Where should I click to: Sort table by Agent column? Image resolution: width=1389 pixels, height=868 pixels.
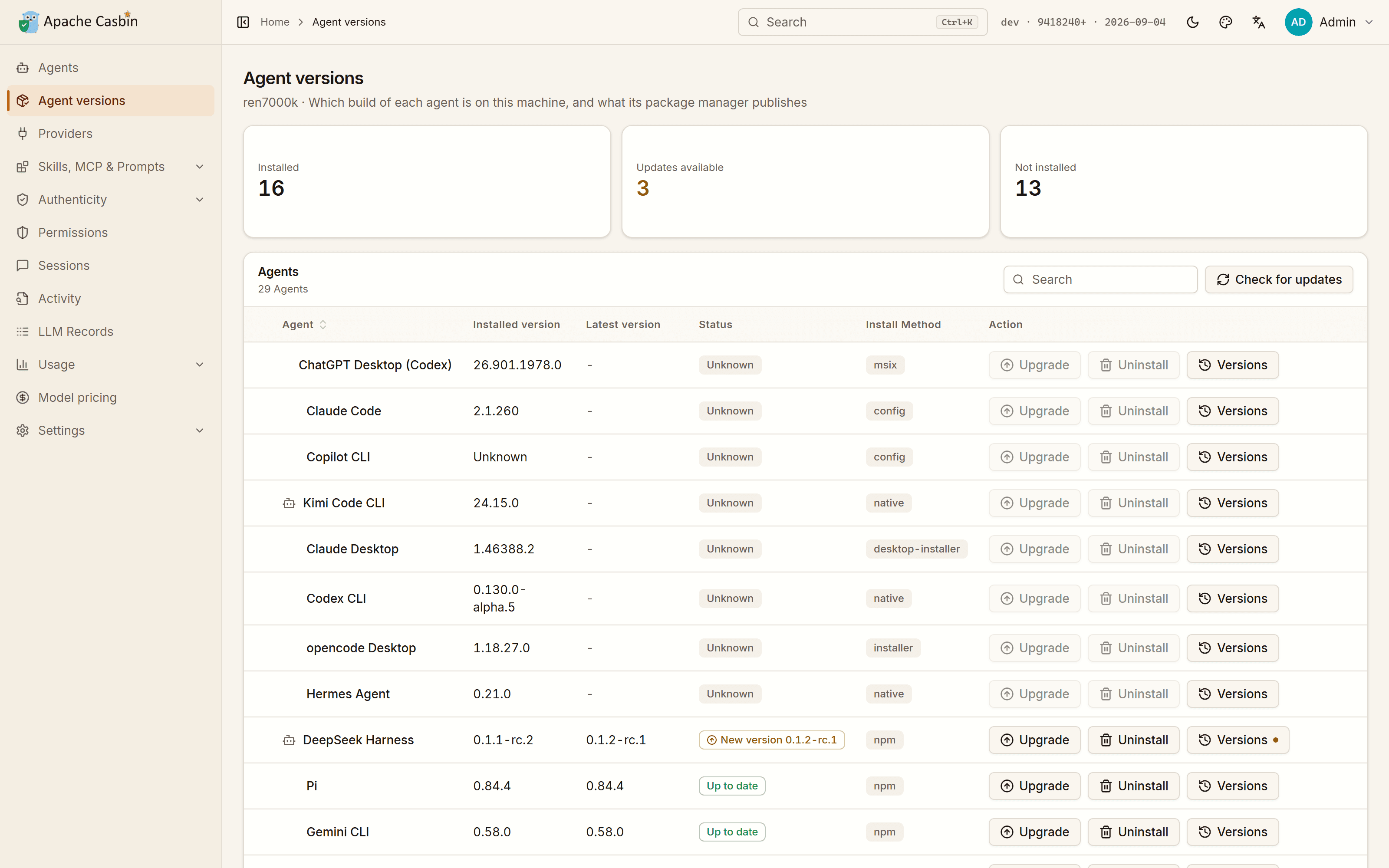pos(304,324)
